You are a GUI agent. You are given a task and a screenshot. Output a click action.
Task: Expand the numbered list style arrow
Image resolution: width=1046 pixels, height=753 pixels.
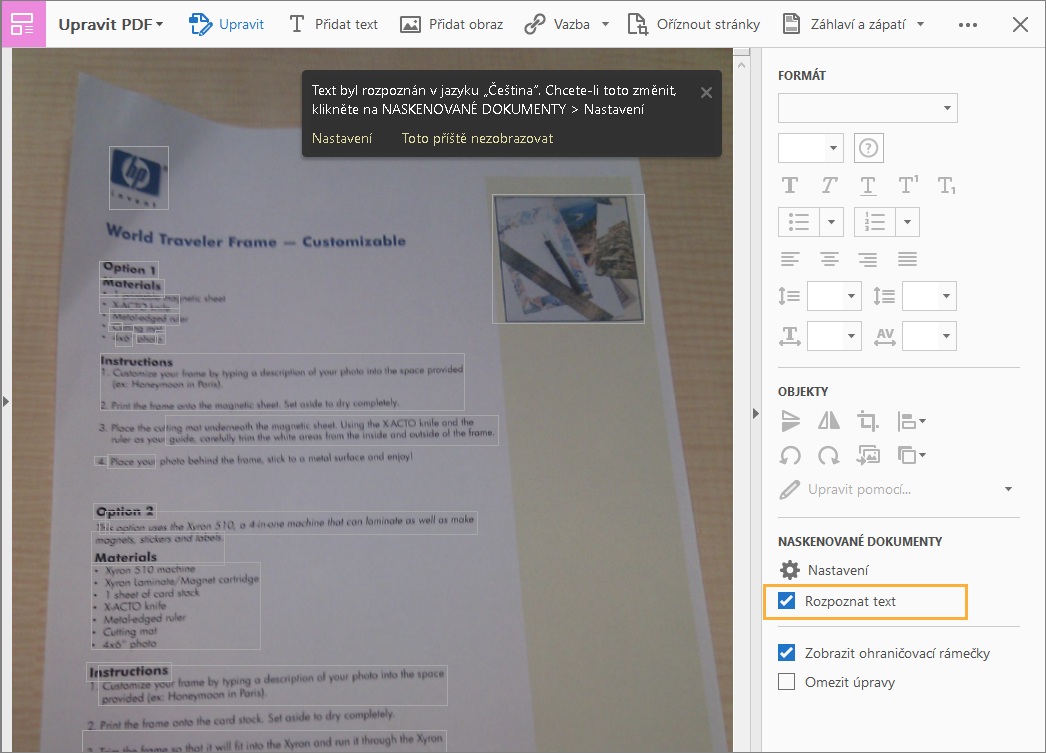click(x=907, y=221)
